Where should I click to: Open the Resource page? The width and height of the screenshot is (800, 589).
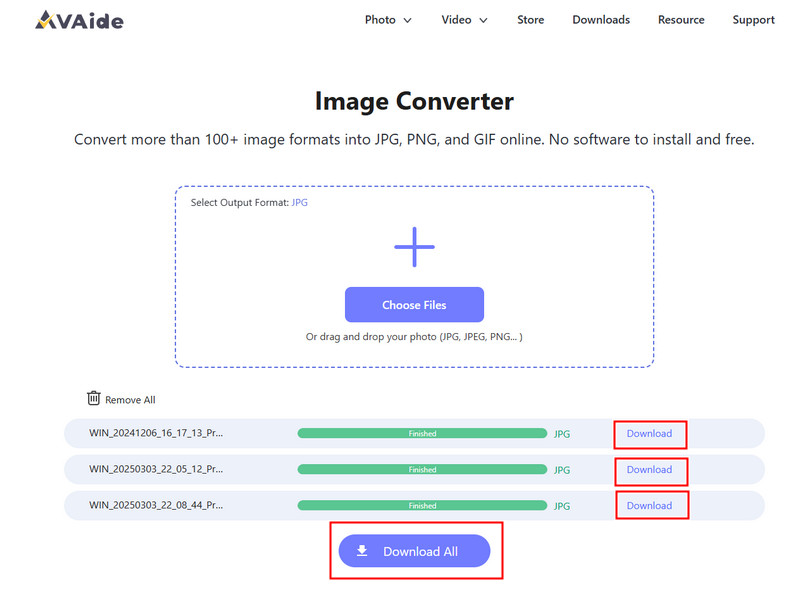pyautogui.click(x=681, y=20)
